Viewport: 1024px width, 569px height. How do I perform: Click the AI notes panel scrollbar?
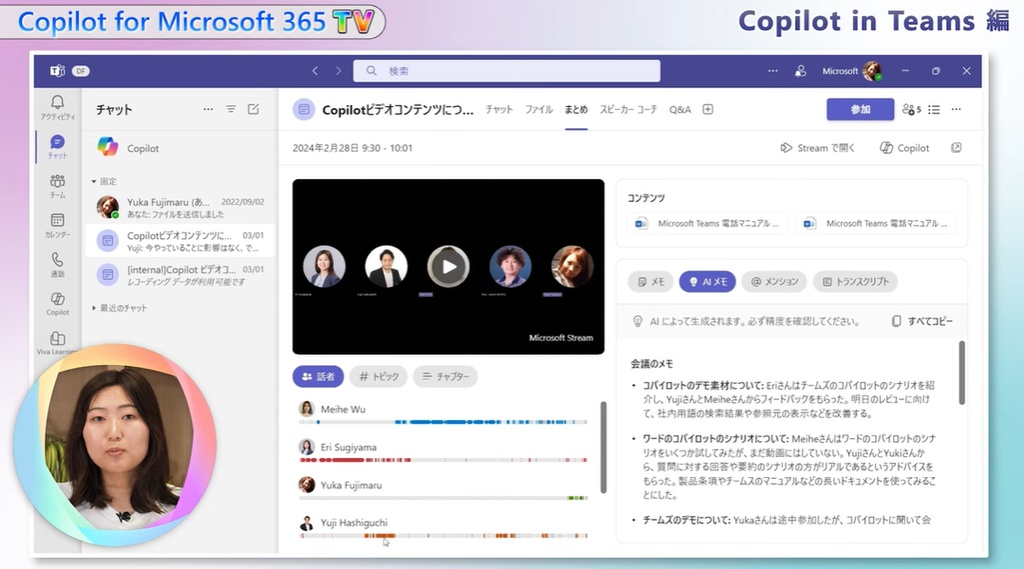coord(961,372)
